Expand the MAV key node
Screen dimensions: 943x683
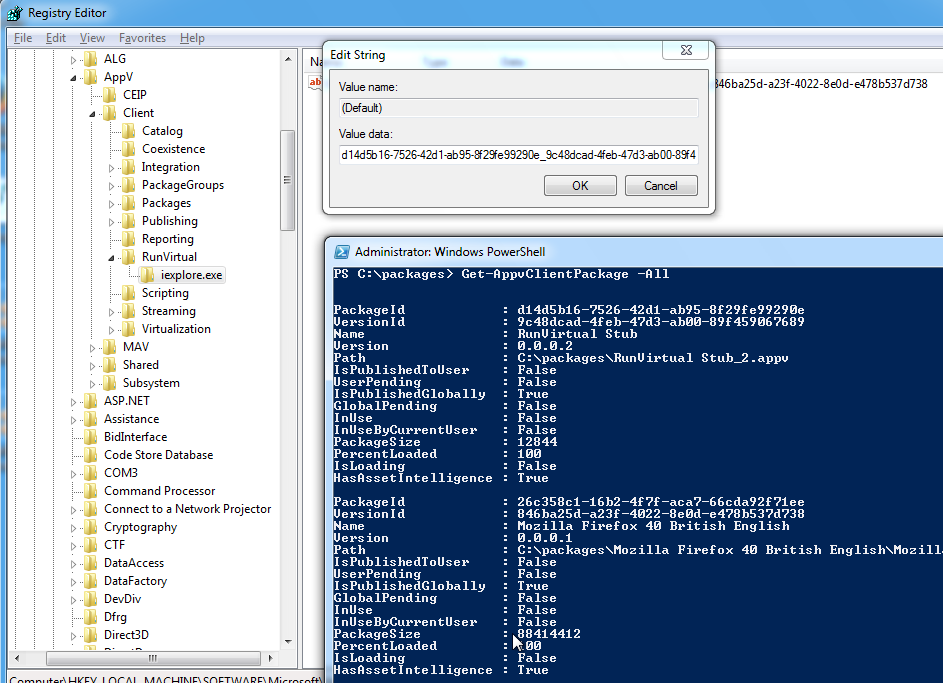pyautogui.click(x=93, y=347)
